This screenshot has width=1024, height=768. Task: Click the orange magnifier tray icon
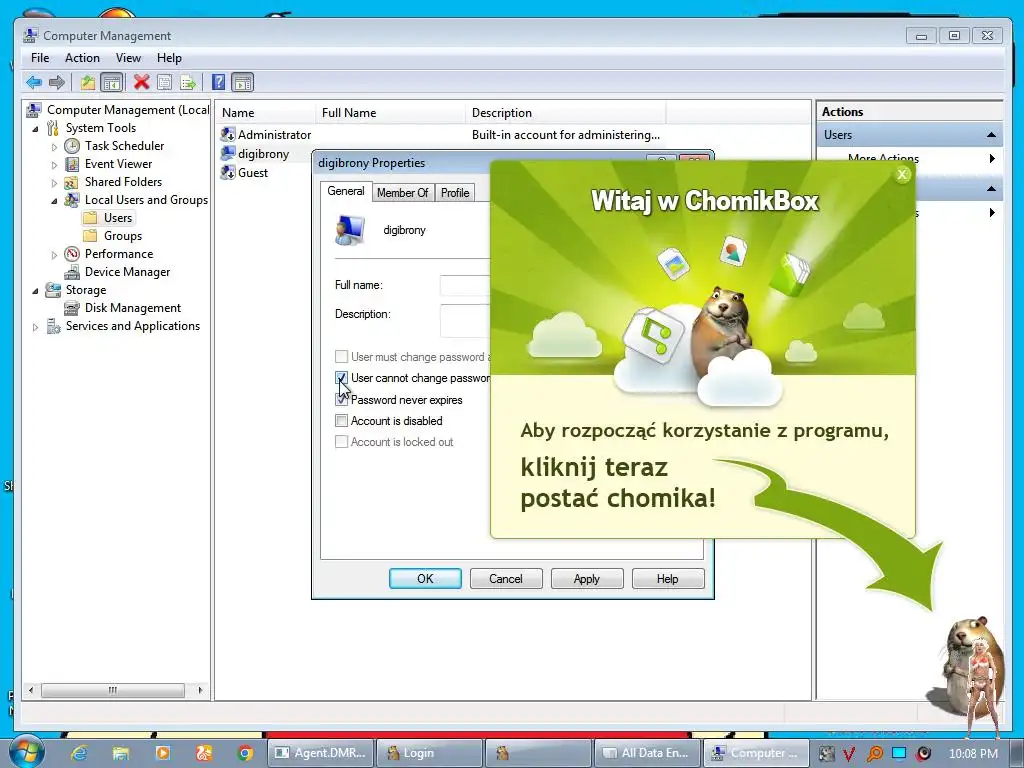874,754
